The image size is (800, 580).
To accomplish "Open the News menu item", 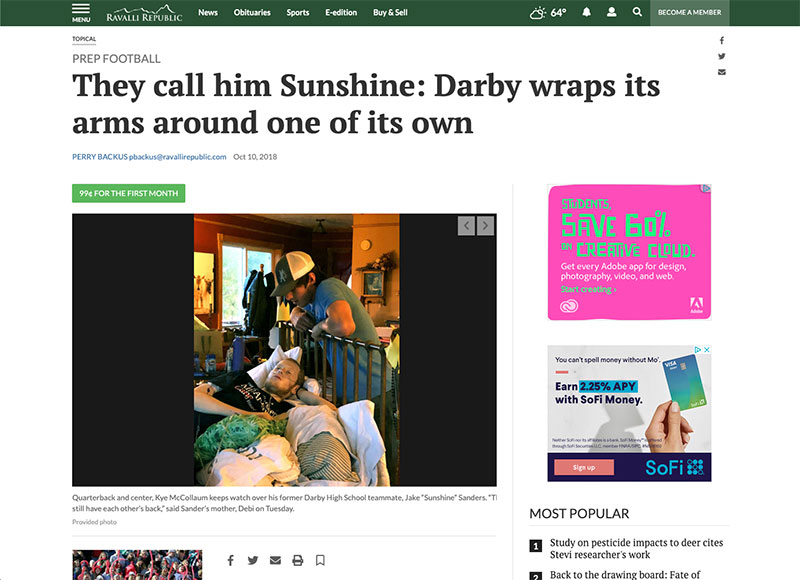I will [208, 12].
